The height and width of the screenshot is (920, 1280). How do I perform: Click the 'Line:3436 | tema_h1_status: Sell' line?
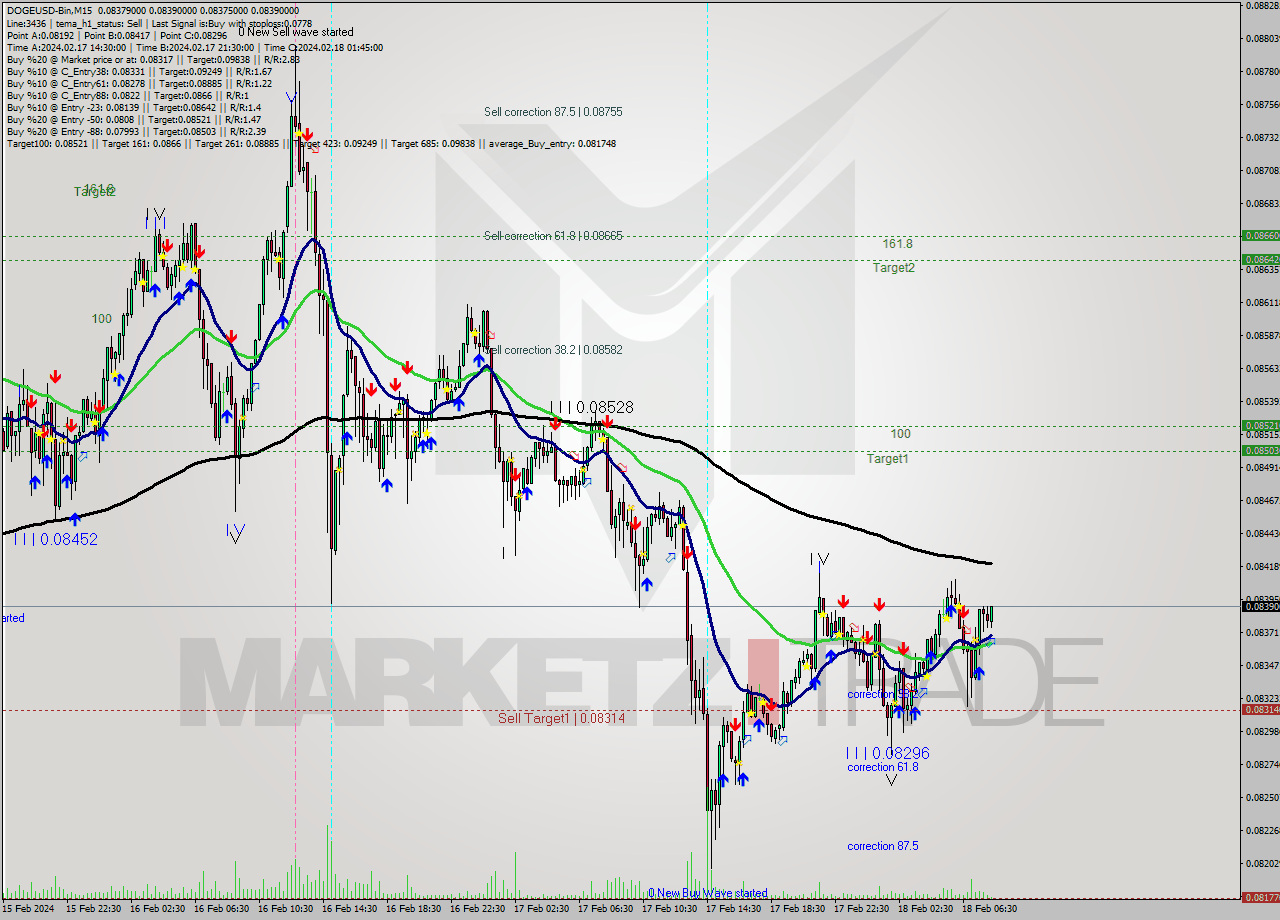click(159, 23)
